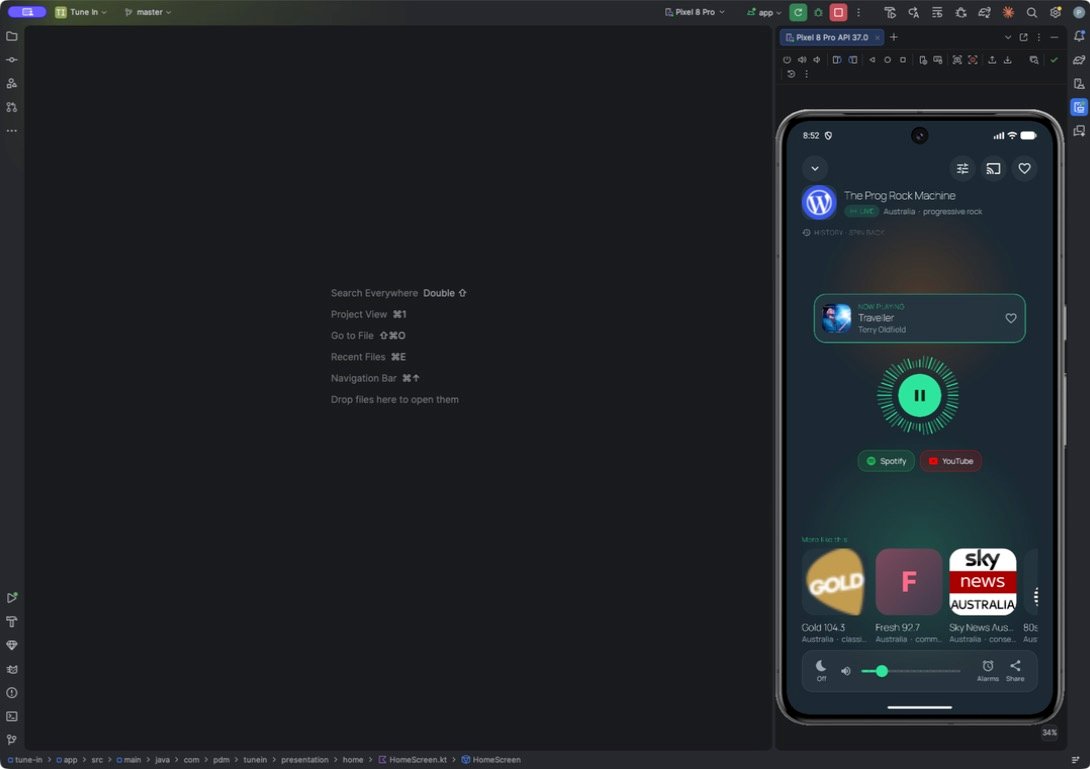
Task: Open the Pull Requests tool window
Action: pos(12,107)
